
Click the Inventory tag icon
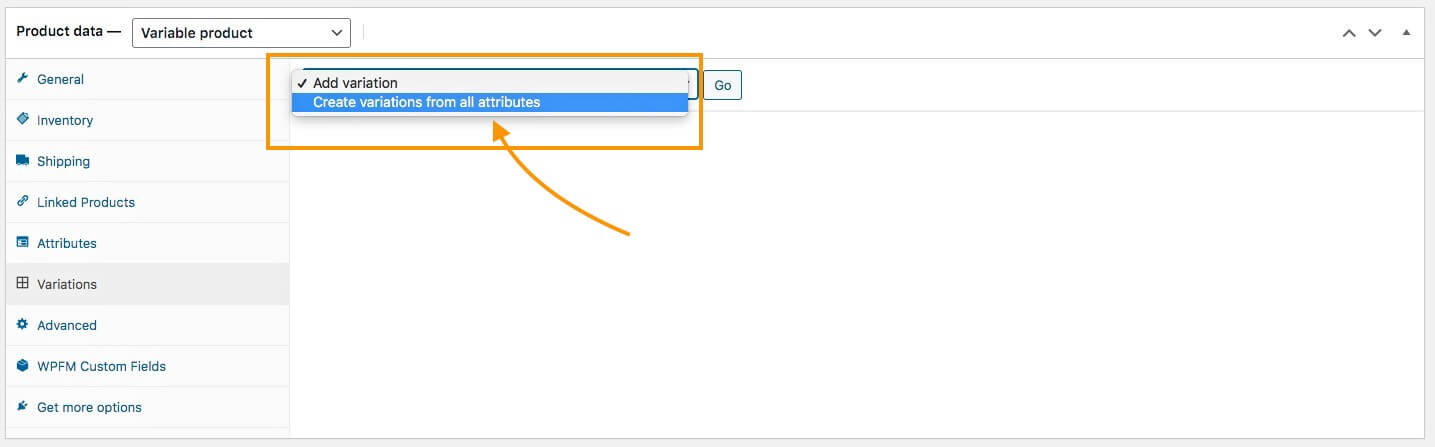pyautogui.click(x=22, y=119)
